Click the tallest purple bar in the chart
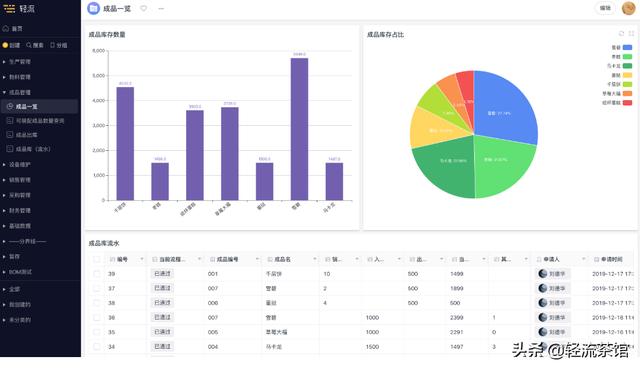The height and width of the screenshot is (369, 640). click(299, 129)
